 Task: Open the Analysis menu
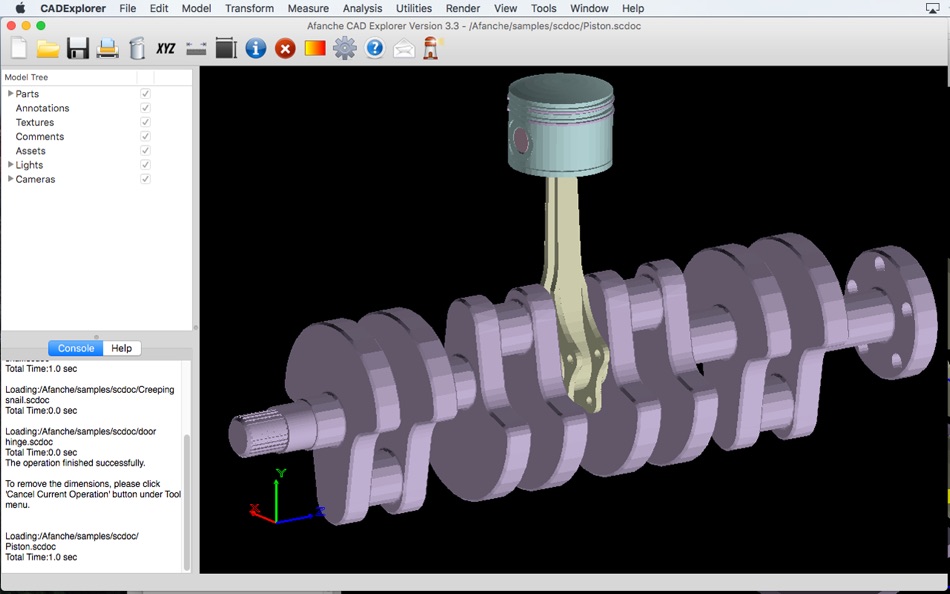pos(362,8)
